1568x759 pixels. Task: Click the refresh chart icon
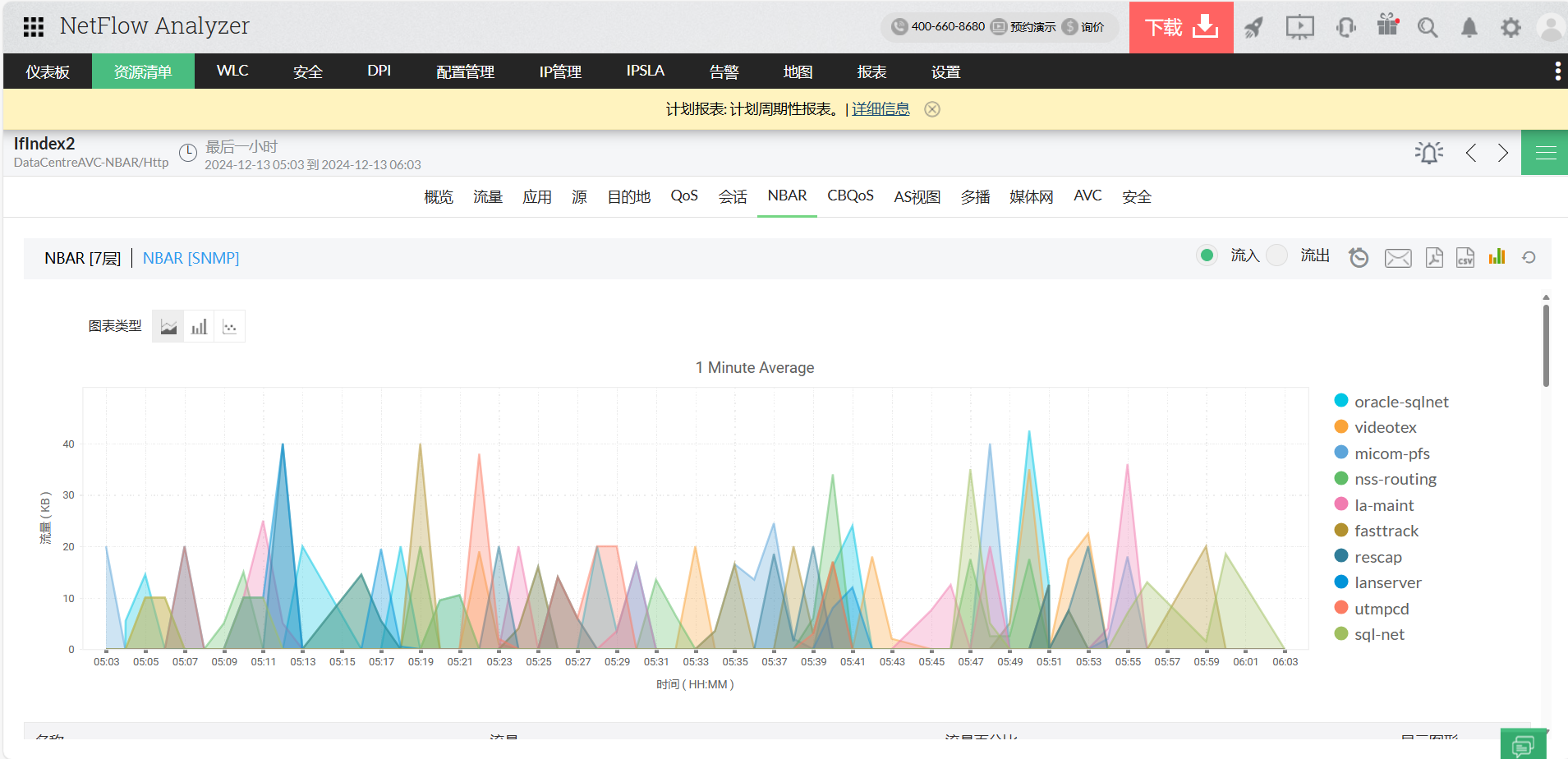pos(1529,258)
